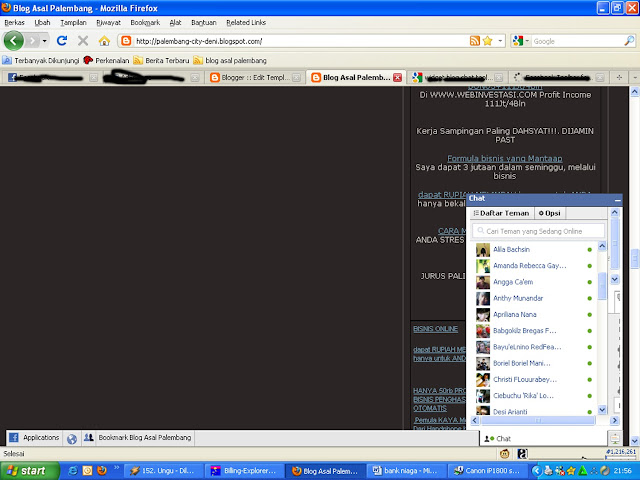Click the Christi FLouurabey avatar thumbnail
Viewport: 640px width, 480px height.
pyautogui.click(x=483, y=380)
